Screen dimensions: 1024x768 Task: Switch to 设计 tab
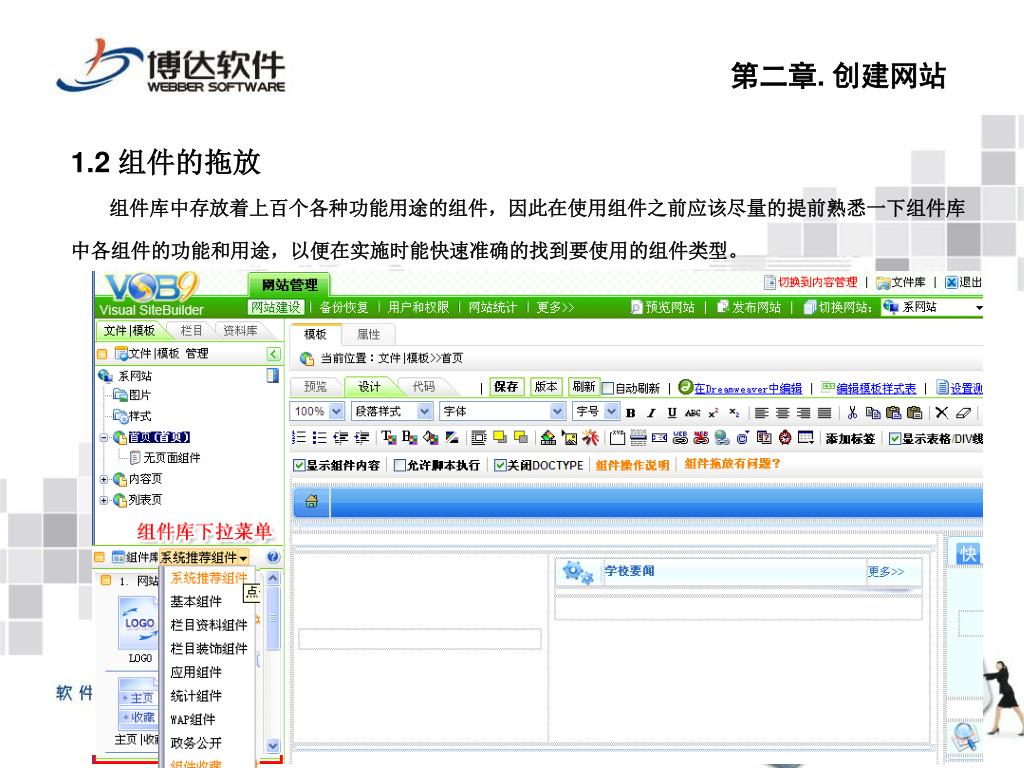(x=369, y=387)
